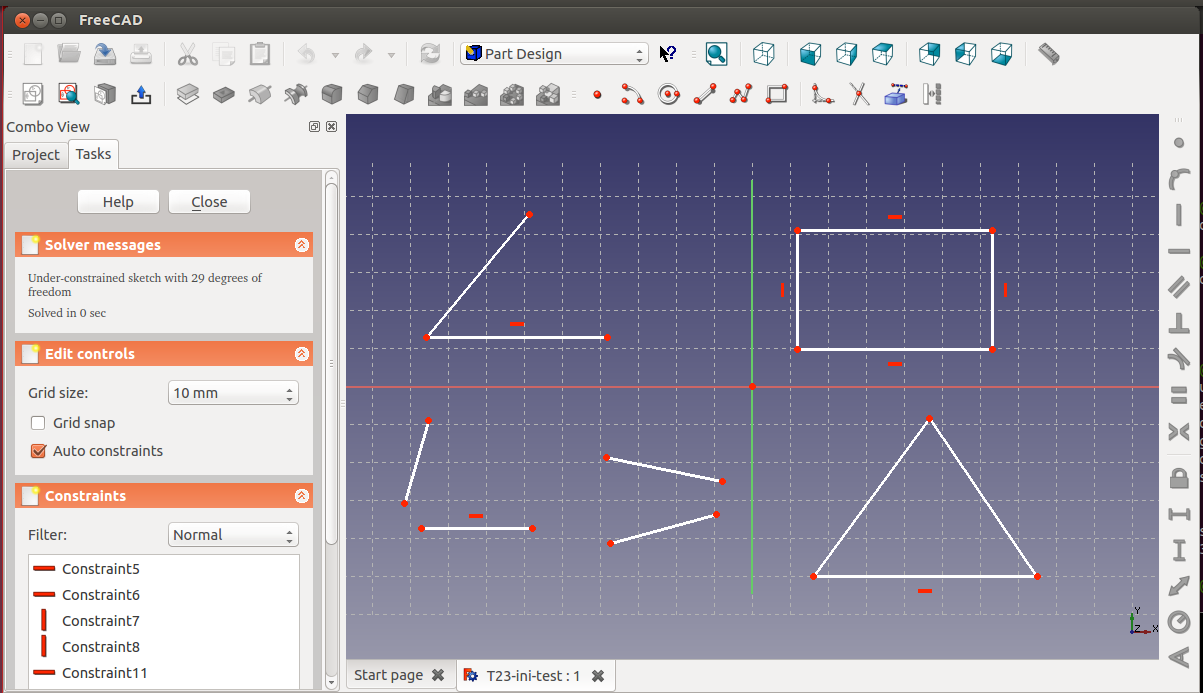
Task: Click the Fit All view icon
Action: [716, 54]
